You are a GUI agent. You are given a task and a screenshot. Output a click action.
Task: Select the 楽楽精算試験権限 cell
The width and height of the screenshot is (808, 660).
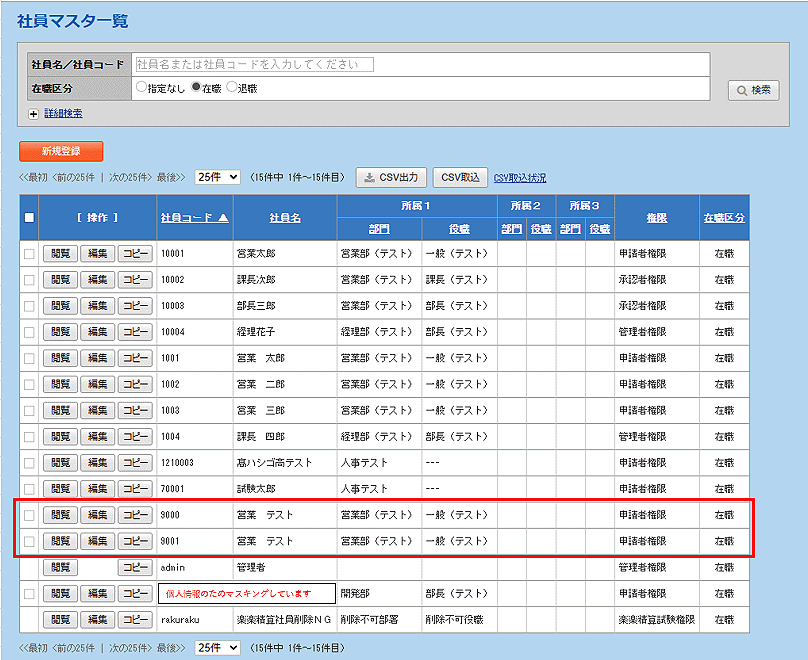tap(657, 620)
